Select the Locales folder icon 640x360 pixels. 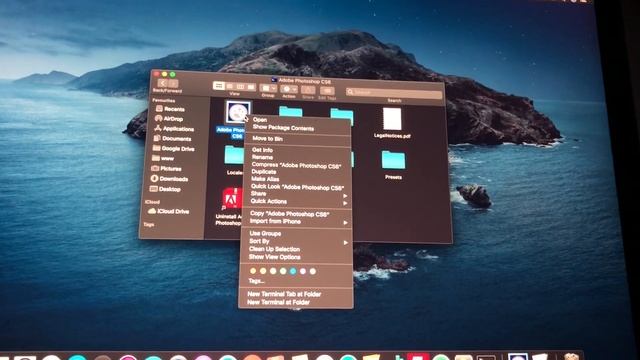click(x=234, y=156)
